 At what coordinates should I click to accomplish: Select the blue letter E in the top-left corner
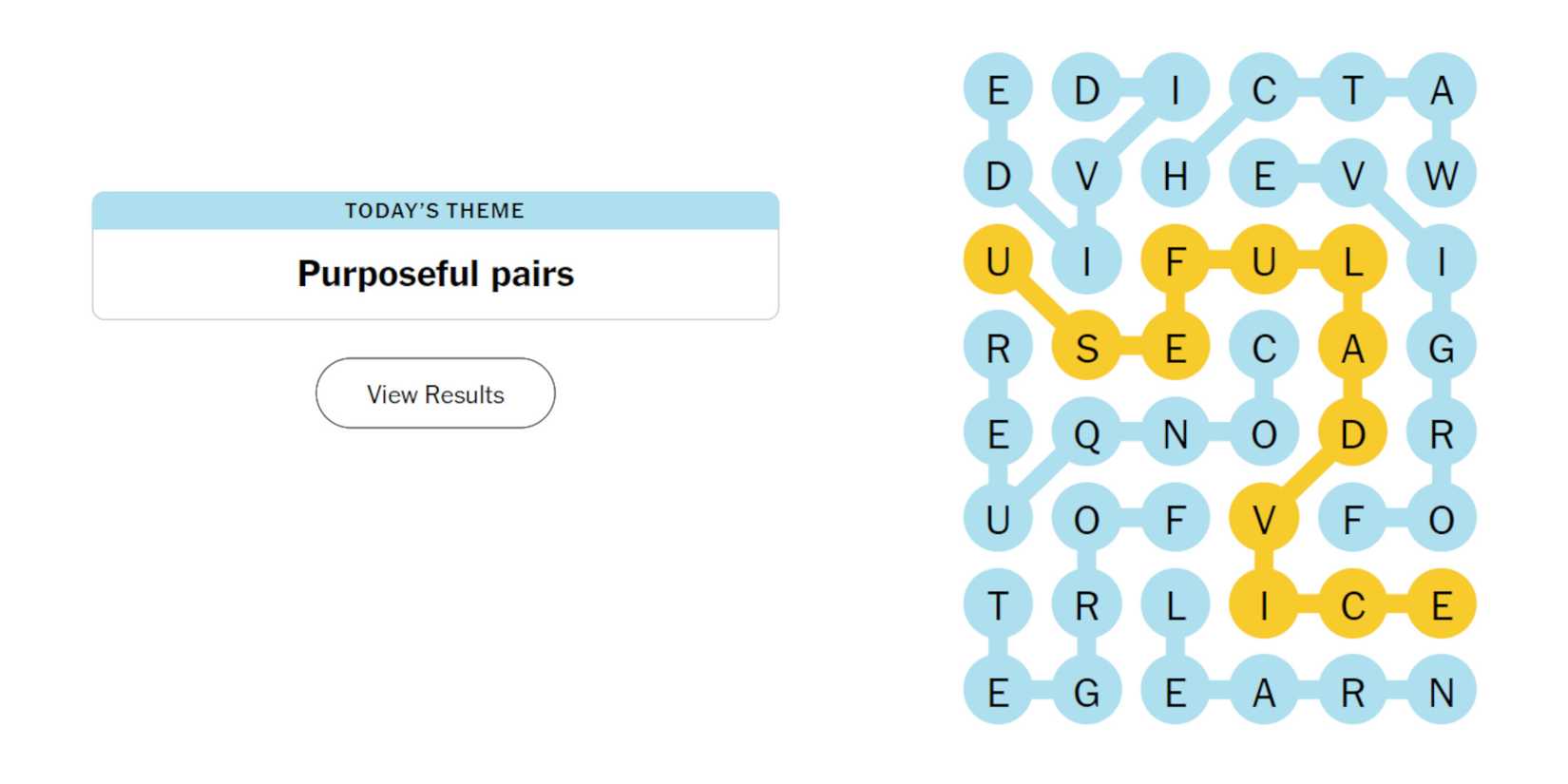tap(998, 90)
